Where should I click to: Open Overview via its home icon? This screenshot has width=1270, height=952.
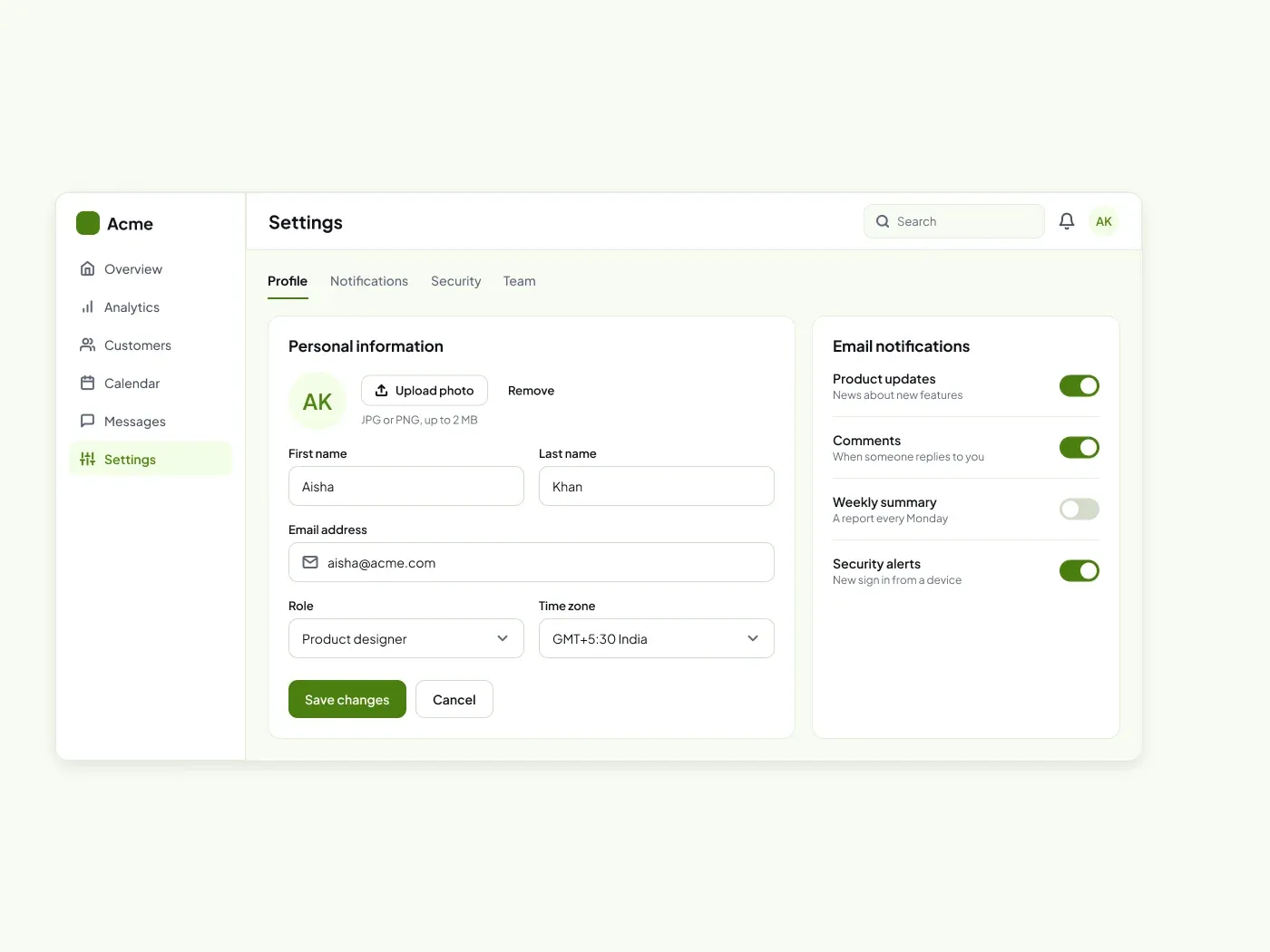point(88,268)
